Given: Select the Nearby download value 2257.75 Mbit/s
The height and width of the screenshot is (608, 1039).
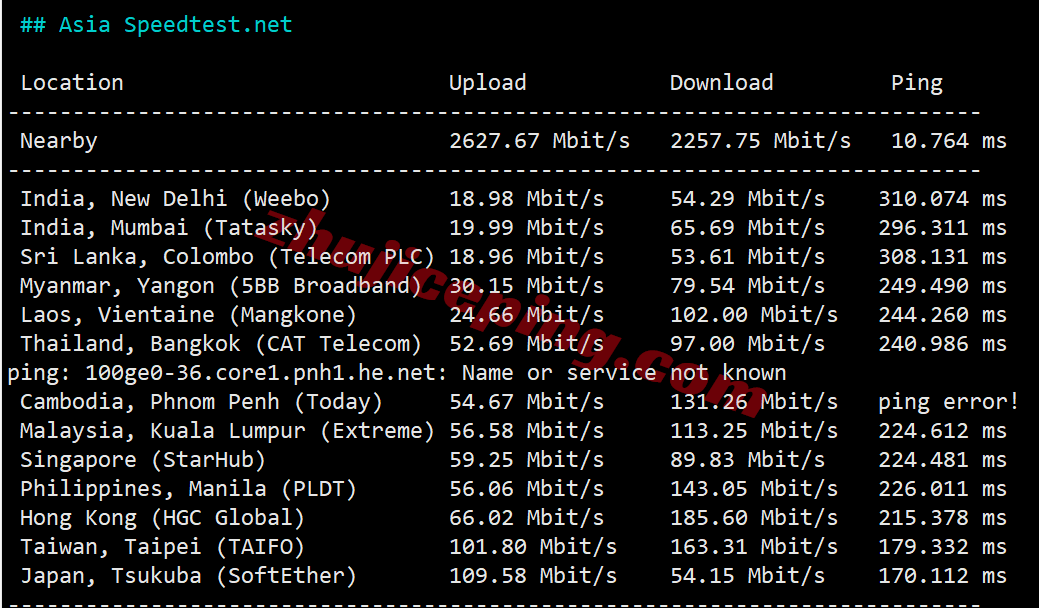Looking at the screenshot, I should pyautogui.click(x=760, y=141).
